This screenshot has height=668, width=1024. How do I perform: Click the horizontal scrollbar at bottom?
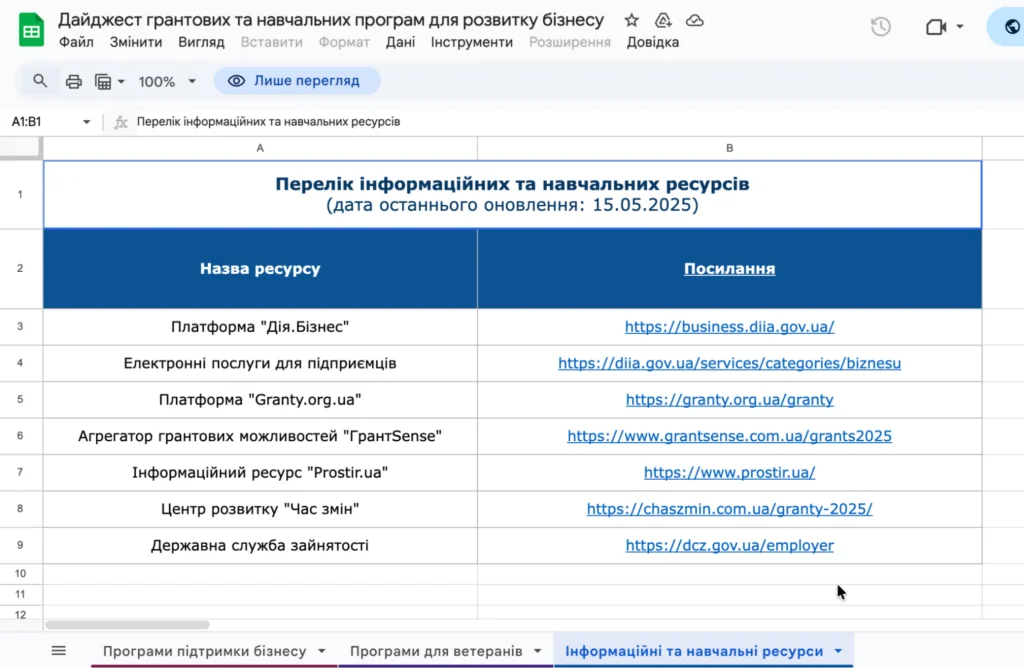click(127, 625)
